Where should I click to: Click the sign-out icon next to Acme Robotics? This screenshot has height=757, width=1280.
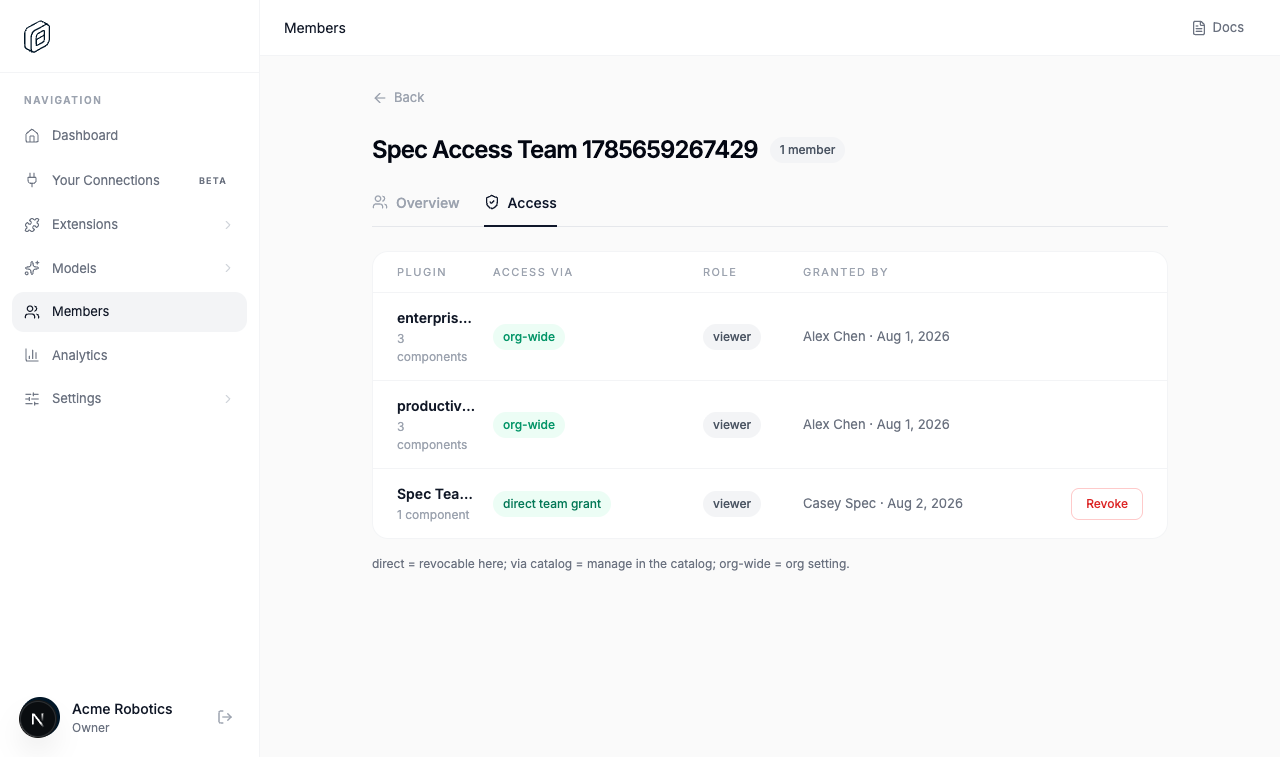225,717
